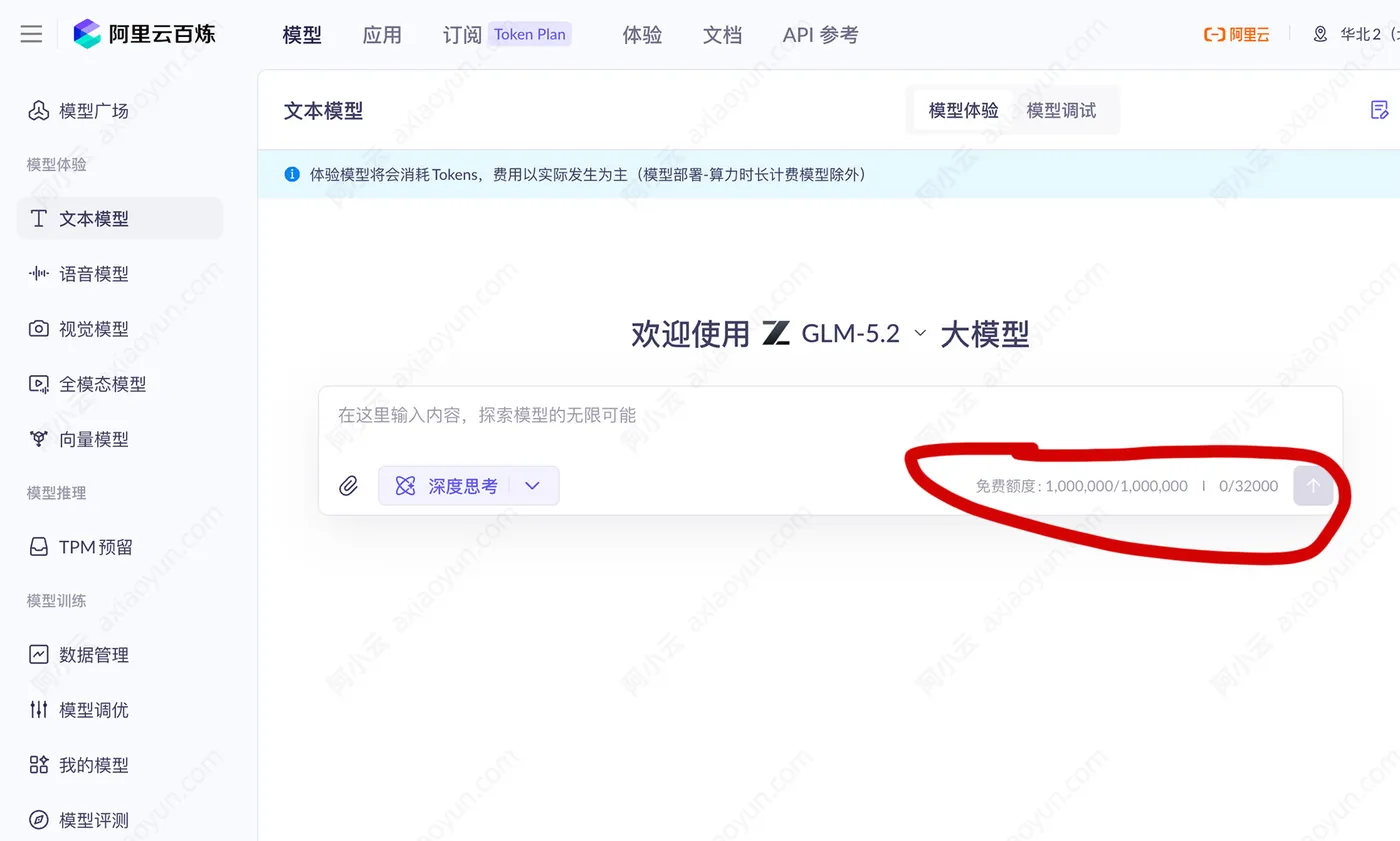Click the location pin icon
1400x841 pixels.
pos(1320,34)
